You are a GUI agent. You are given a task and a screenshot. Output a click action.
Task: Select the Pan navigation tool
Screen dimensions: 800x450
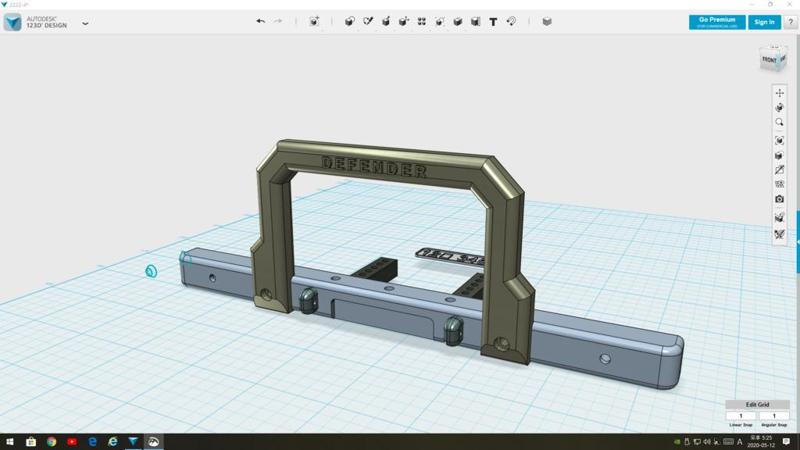click(x=780, y=93)
